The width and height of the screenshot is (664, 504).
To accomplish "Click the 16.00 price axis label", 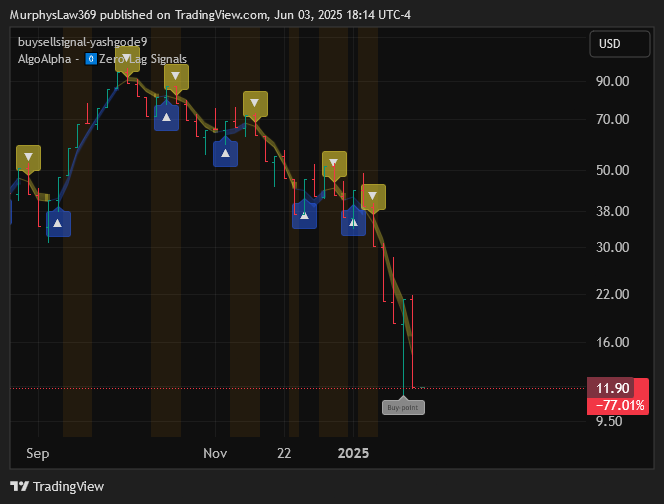I will click(x=612, y=342).
